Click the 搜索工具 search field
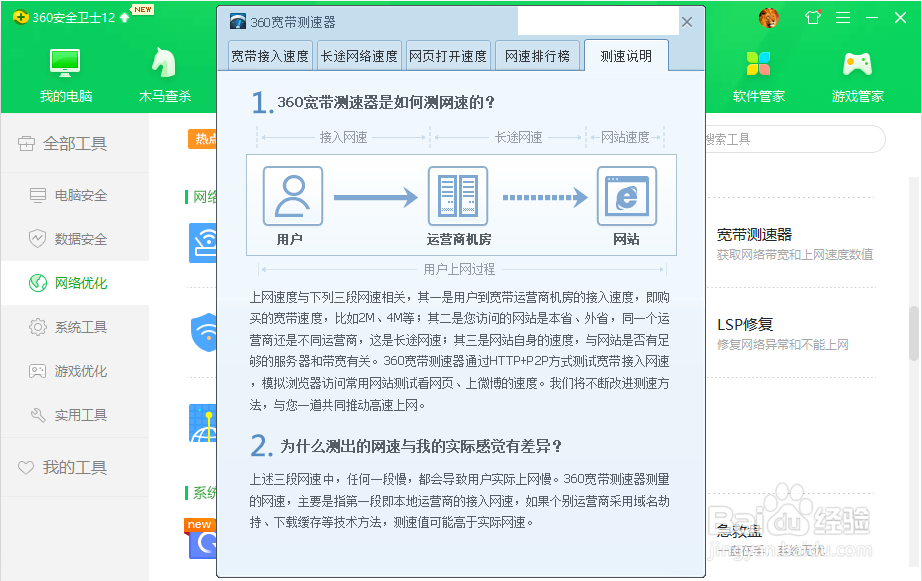 point(795,139)
